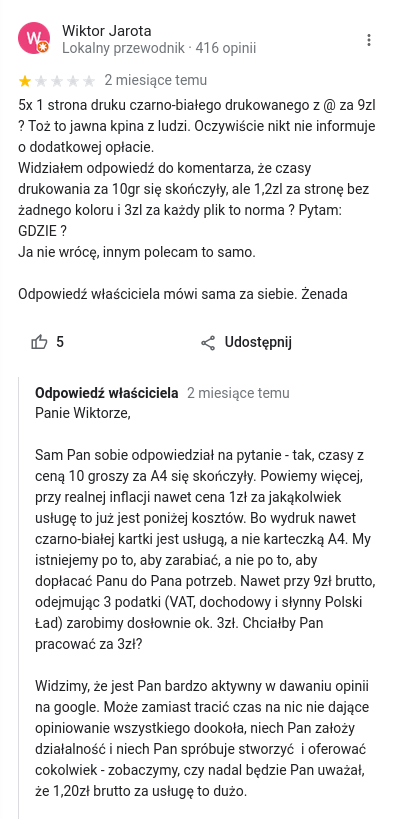Image resolution: width=395 pixels, height=819 pixels.
Task: Click the owner reply '2 miesiące temu' timestamp
Action: click(x=238, y=393)
